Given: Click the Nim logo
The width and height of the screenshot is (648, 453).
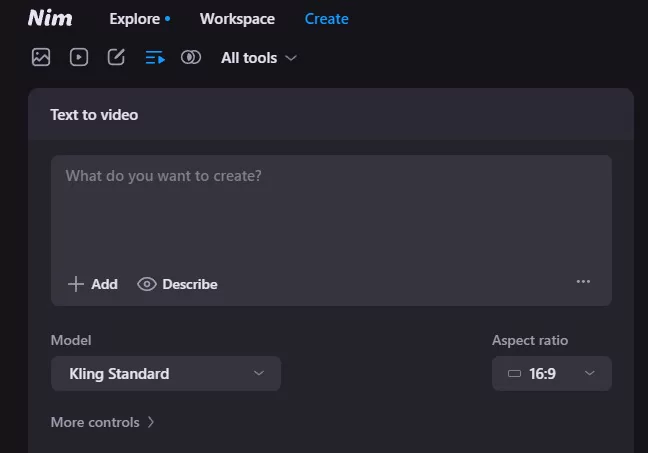Looking at the screenshot, I should [50, 18].
